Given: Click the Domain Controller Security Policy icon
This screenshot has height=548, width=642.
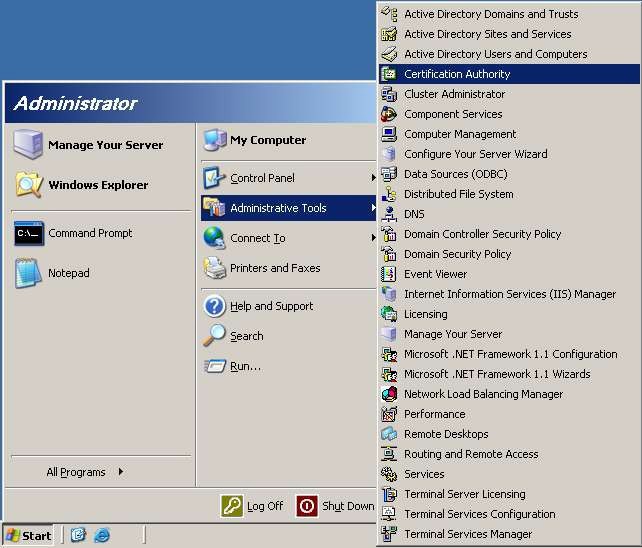Looking at the screenshot, I should point(389,234).
